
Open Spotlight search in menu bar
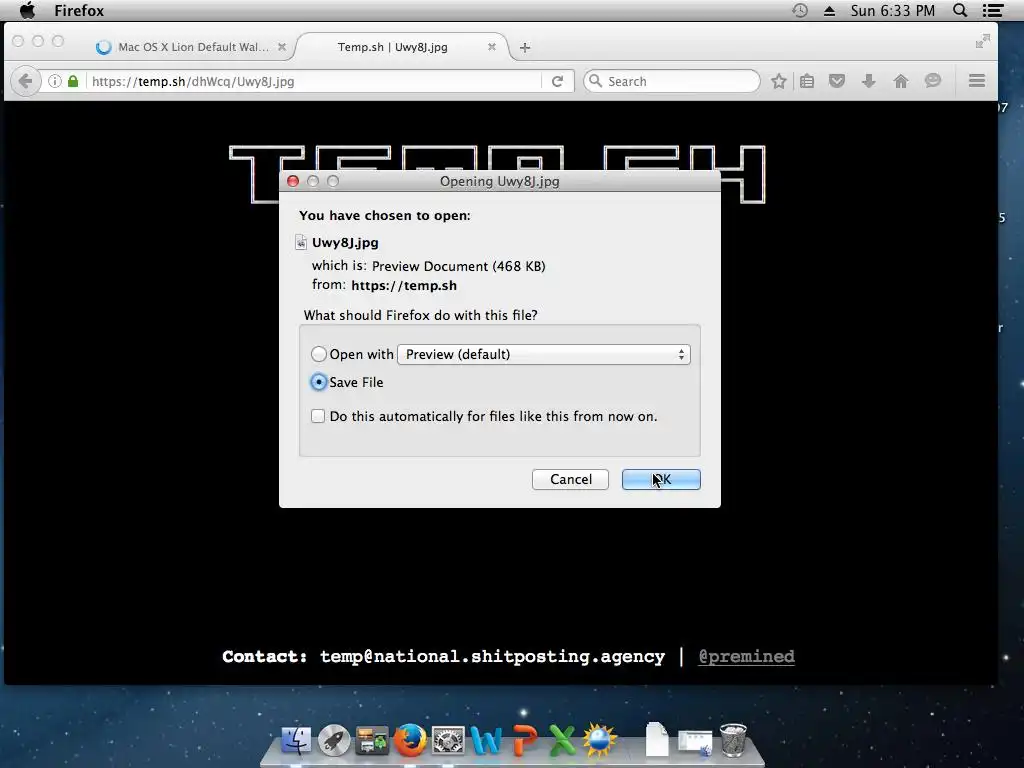click(960, 10)
